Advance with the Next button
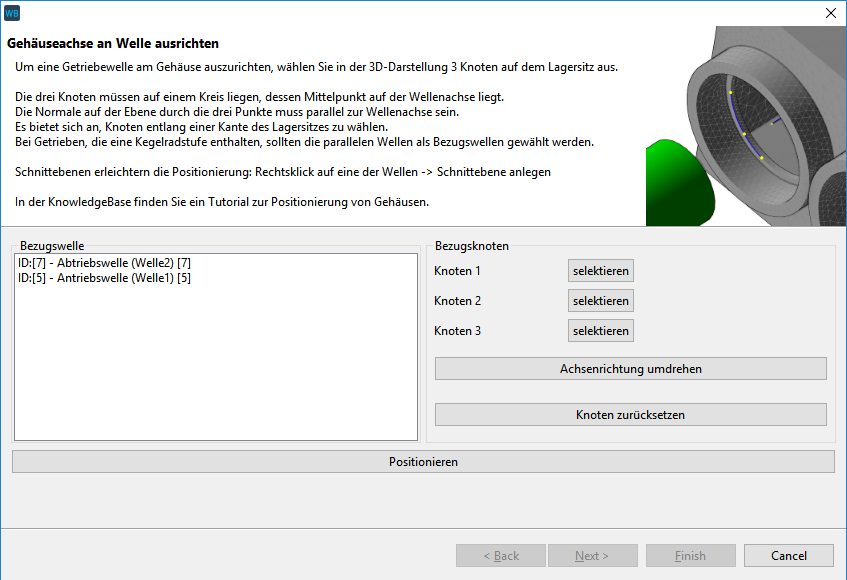The image size is (847, 580). click(591, 556)
